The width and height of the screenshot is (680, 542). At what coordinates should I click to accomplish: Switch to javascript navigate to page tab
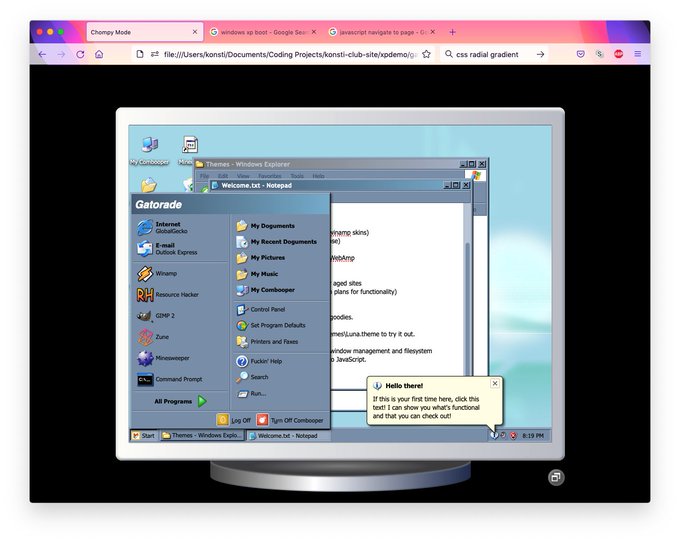[382, 32]
